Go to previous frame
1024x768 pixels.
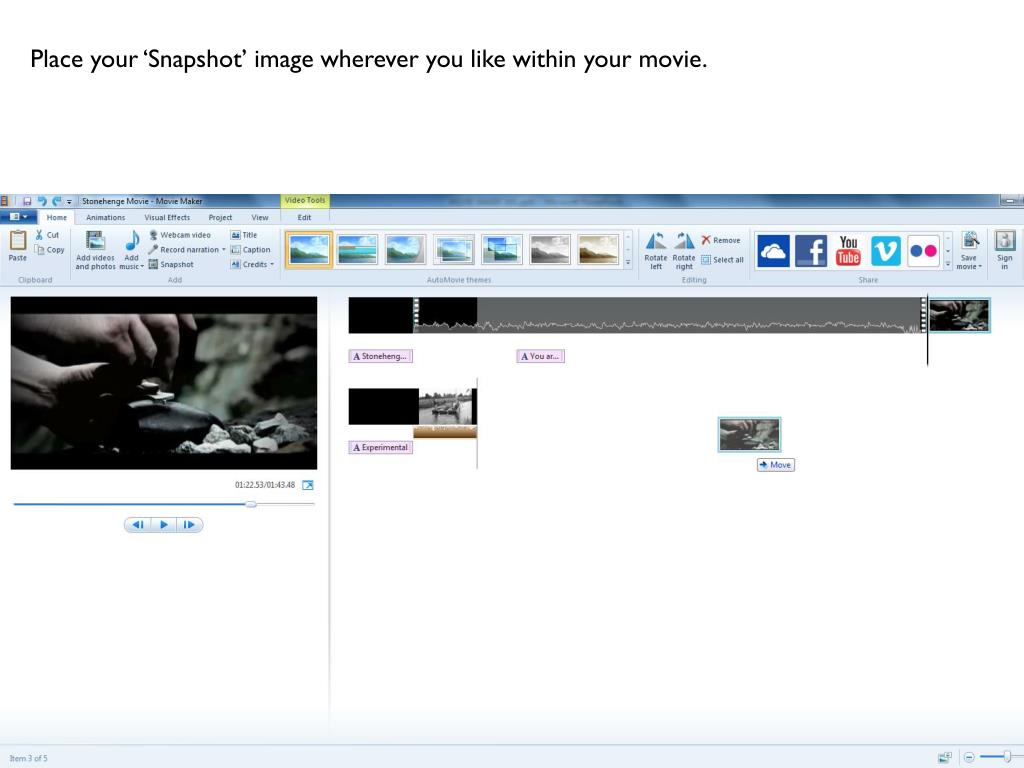tap(138, 524)
